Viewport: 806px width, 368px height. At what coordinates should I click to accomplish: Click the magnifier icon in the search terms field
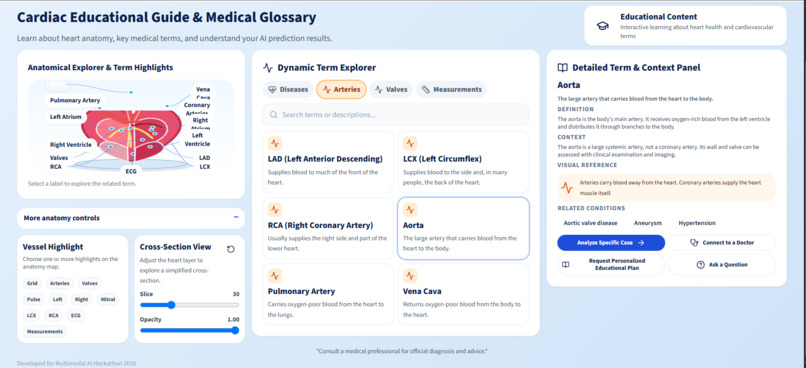click(x=273, y=115)
